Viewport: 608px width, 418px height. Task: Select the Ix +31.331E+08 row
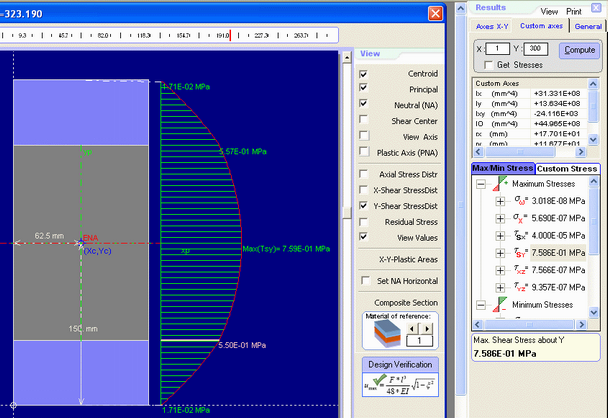tap(529, 93)
